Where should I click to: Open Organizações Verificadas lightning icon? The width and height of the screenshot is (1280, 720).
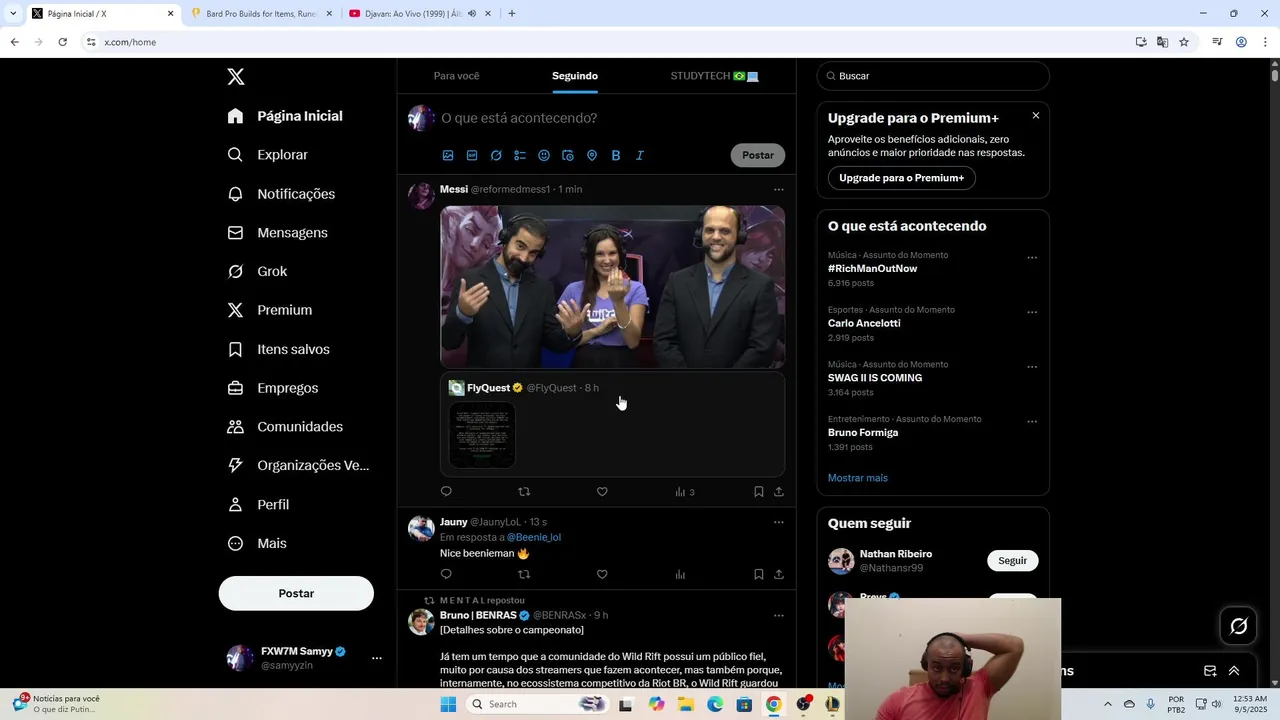coord(235,466)
